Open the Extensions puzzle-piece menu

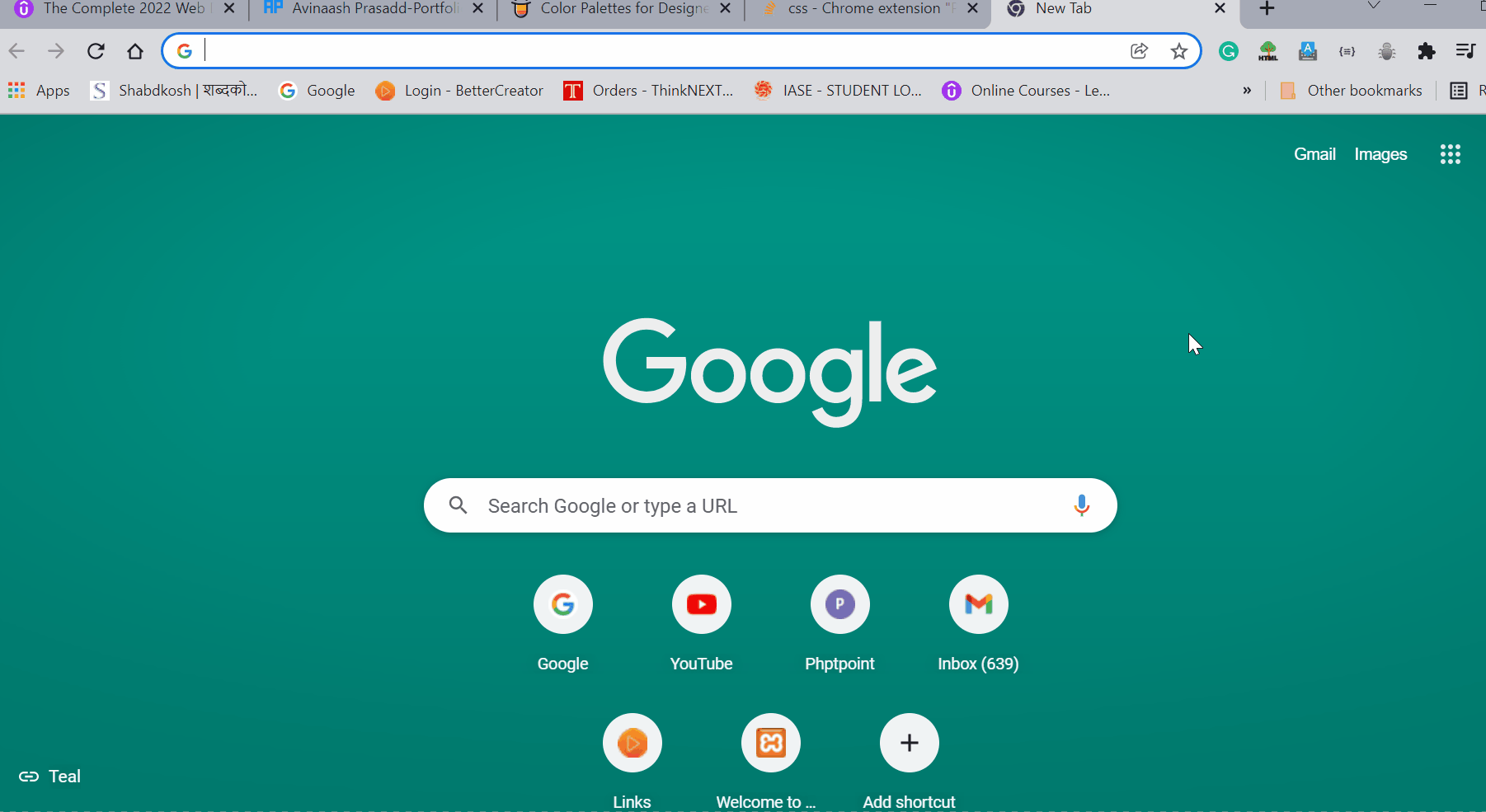1427,50
